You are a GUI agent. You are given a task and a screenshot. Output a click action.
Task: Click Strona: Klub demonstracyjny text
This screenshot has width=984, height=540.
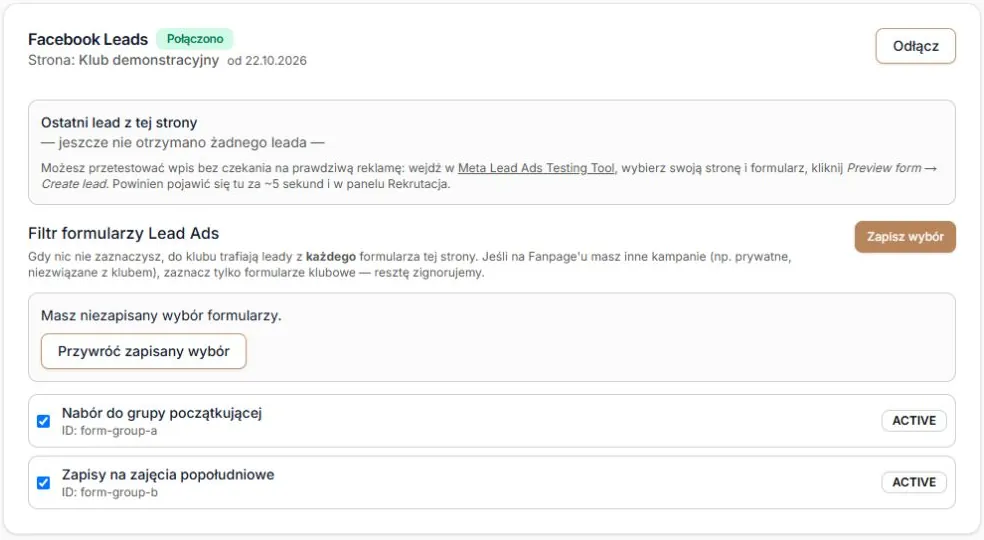coord(124,60)
